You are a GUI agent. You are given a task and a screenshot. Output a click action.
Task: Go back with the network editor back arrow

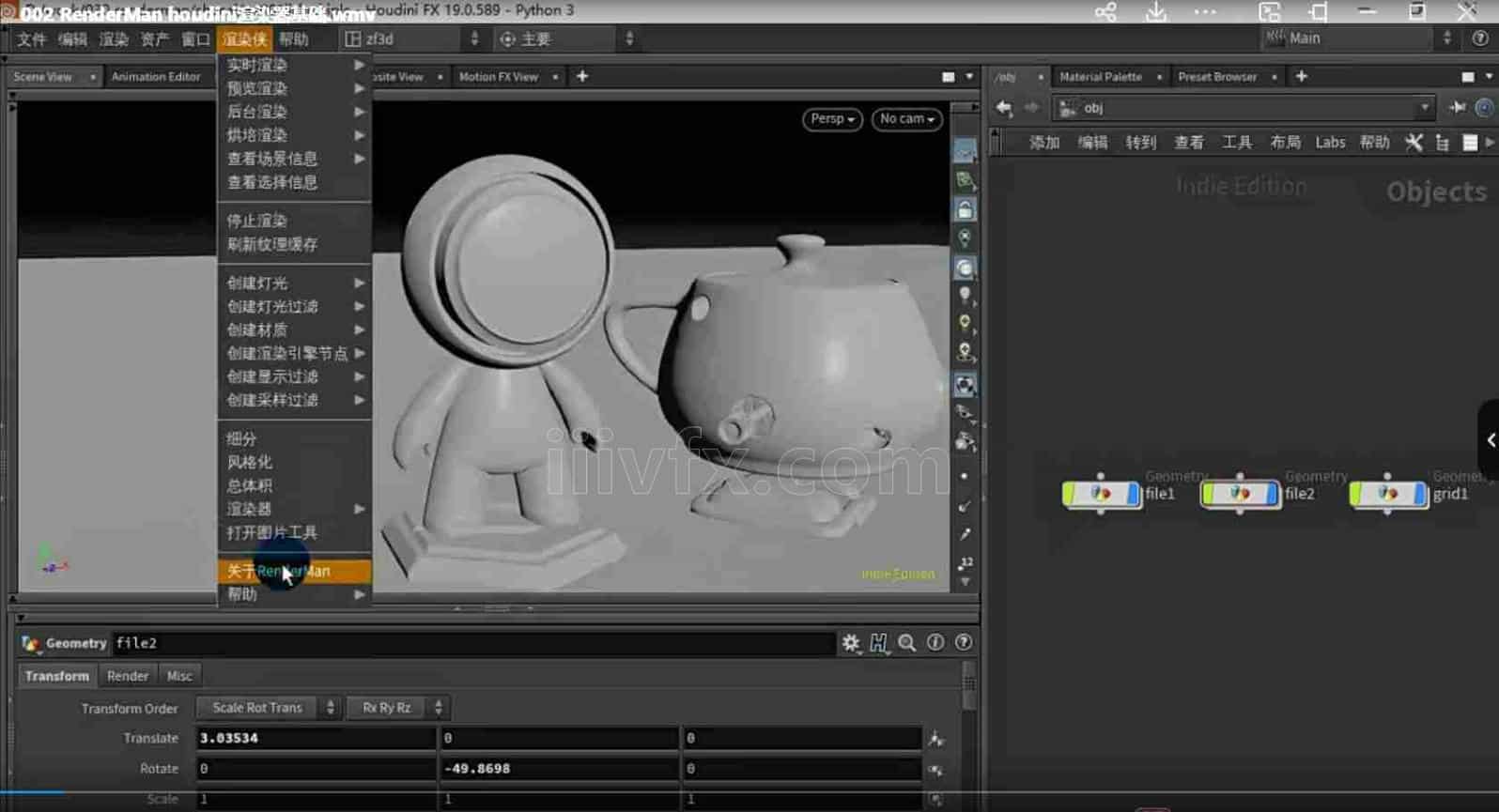click(1004, 108)
